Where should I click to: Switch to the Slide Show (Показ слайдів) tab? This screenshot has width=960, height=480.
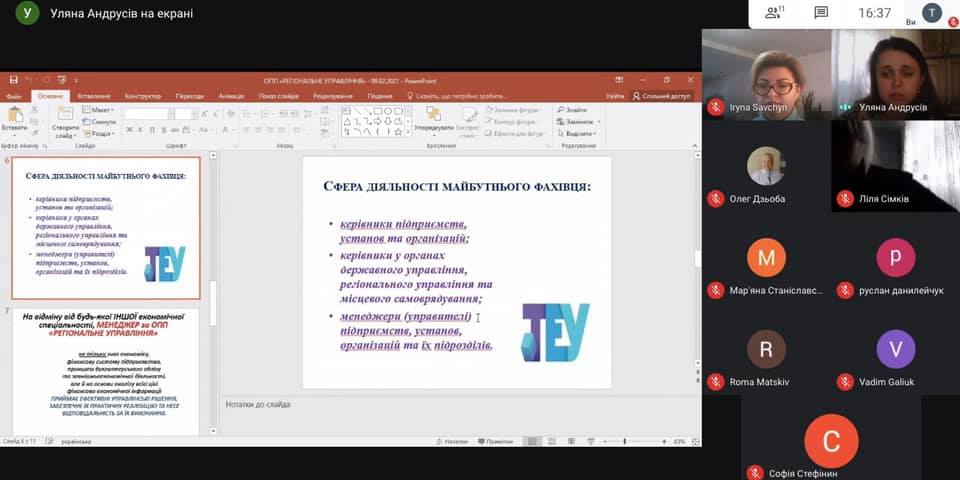point(278,96)
